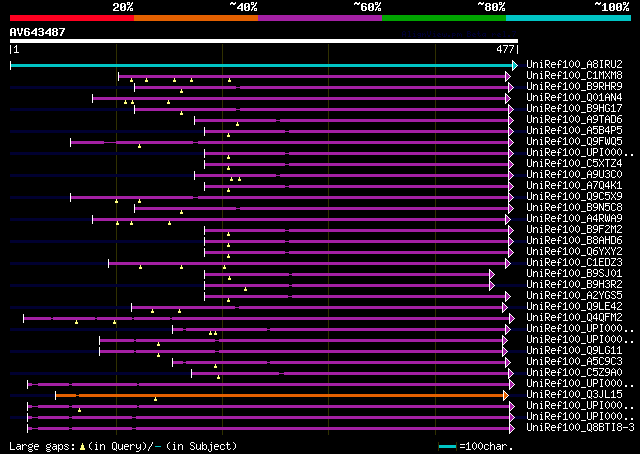Click the label UniRef100_Q9FWQ5
This screenshot has height=454, width=640.
click(x=574, y=142)
